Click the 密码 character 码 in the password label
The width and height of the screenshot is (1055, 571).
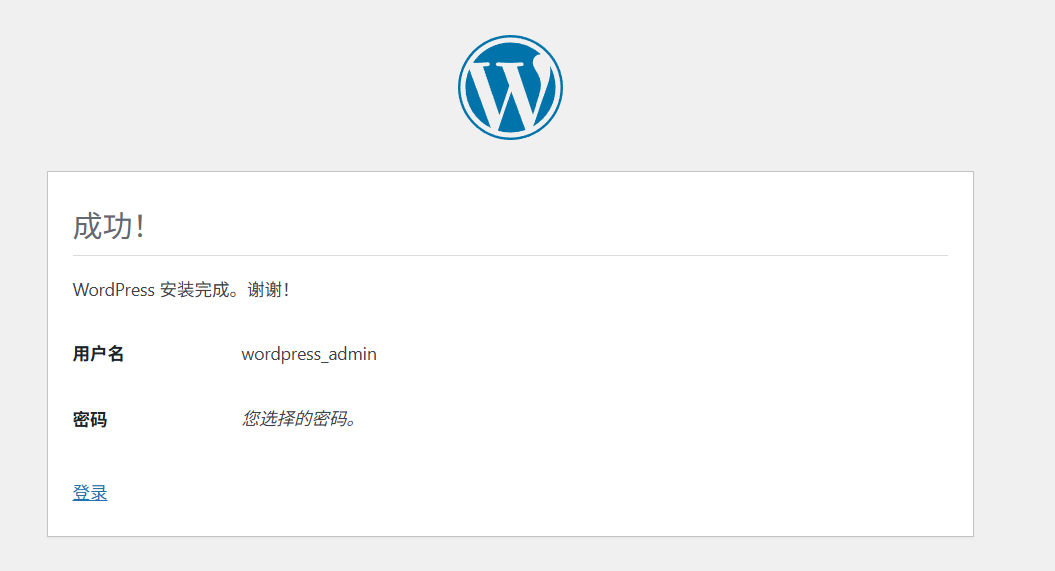click(x=98, y=419)
